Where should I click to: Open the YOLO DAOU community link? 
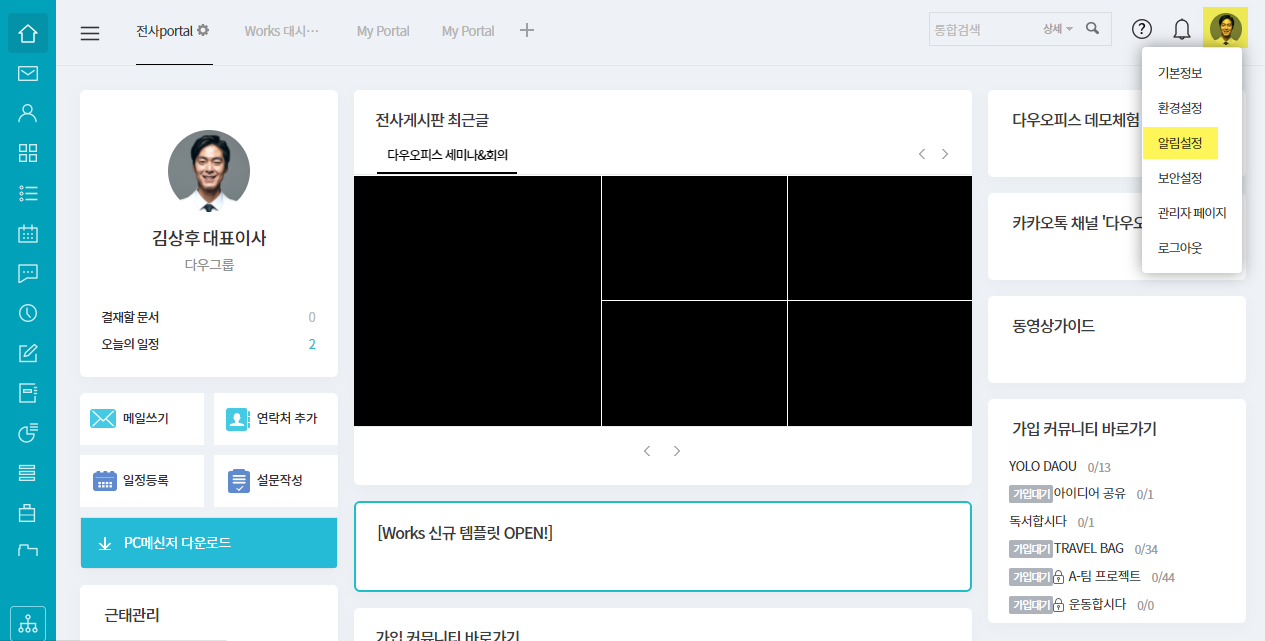(x=1043, y=466)
